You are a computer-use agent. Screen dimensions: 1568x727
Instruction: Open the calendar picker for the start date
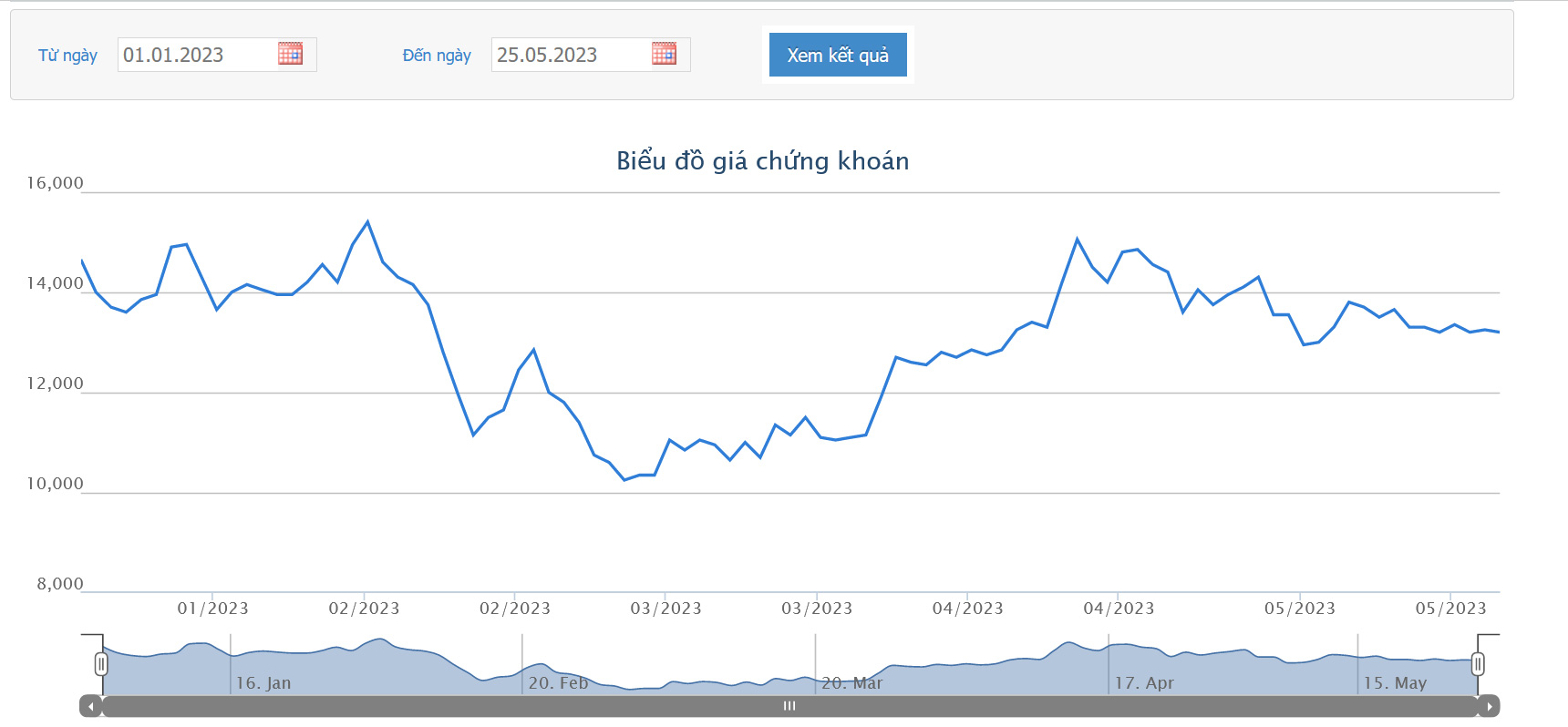tap(290, 54)
